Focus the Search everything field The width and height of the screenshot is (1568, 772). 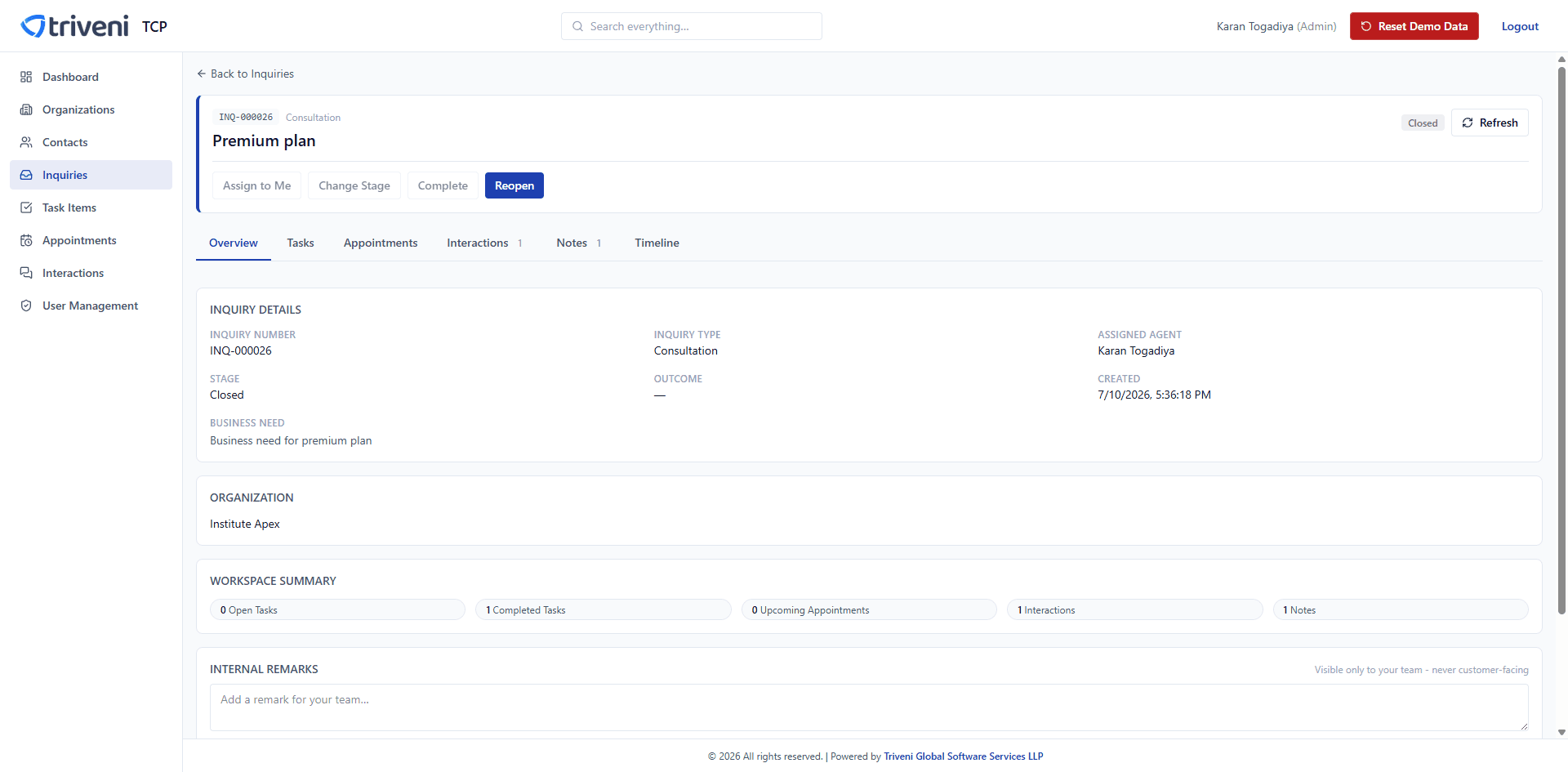(x=692, y=26)
